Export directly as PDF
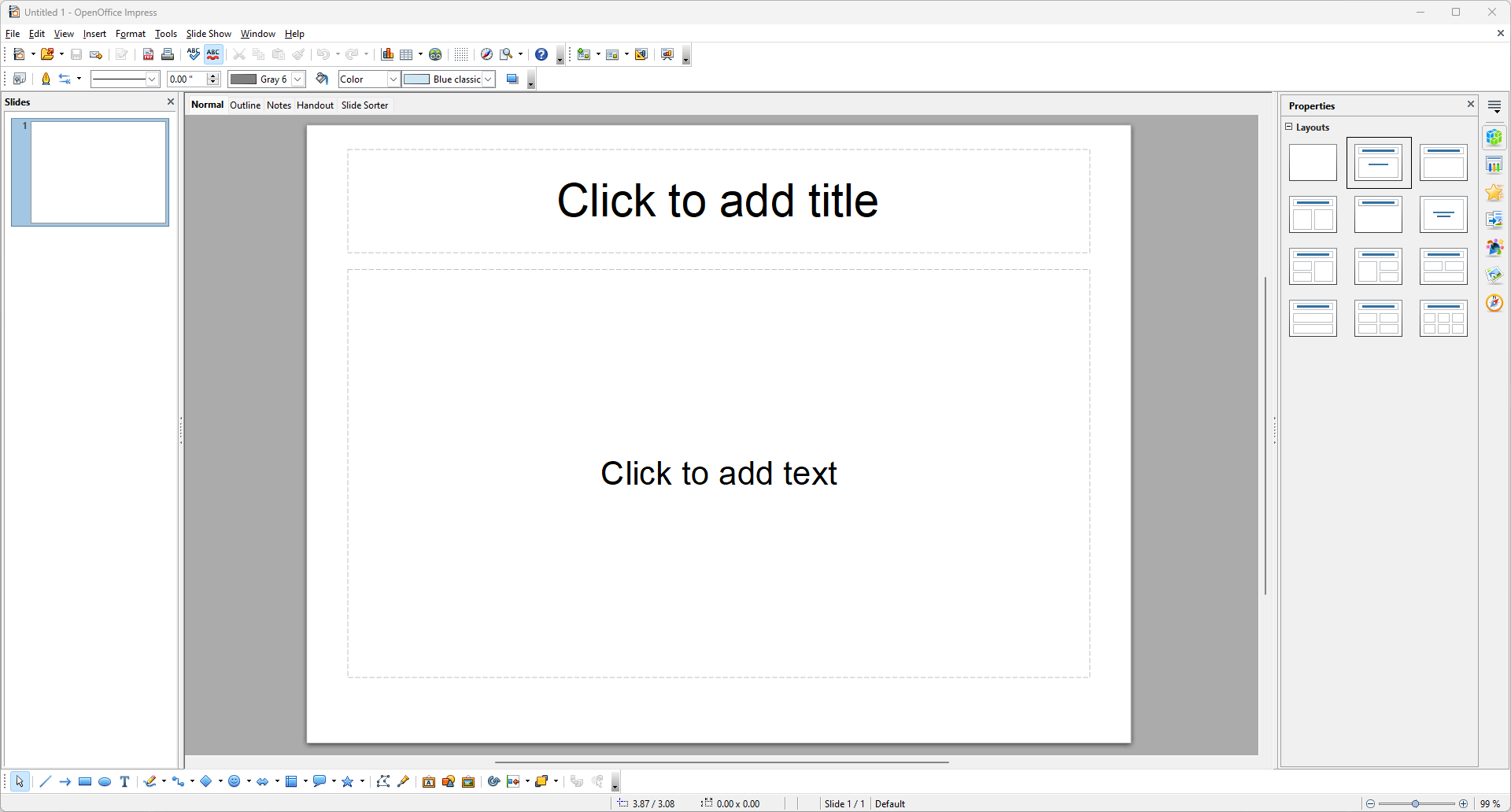Viewport: 1511px width, 812px height. click(148, 54)
